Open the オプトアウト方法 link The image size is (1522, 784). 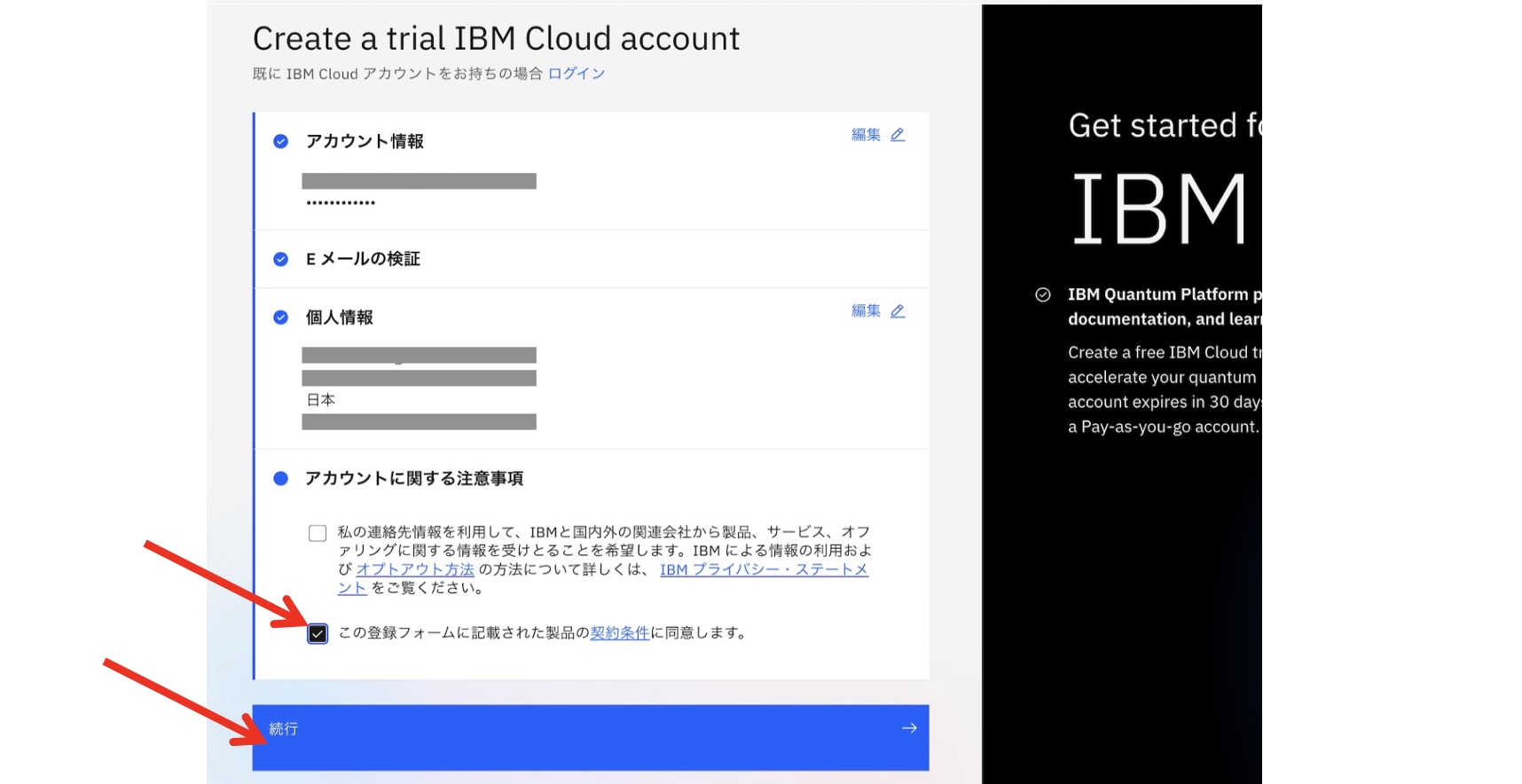coord(415,569)
